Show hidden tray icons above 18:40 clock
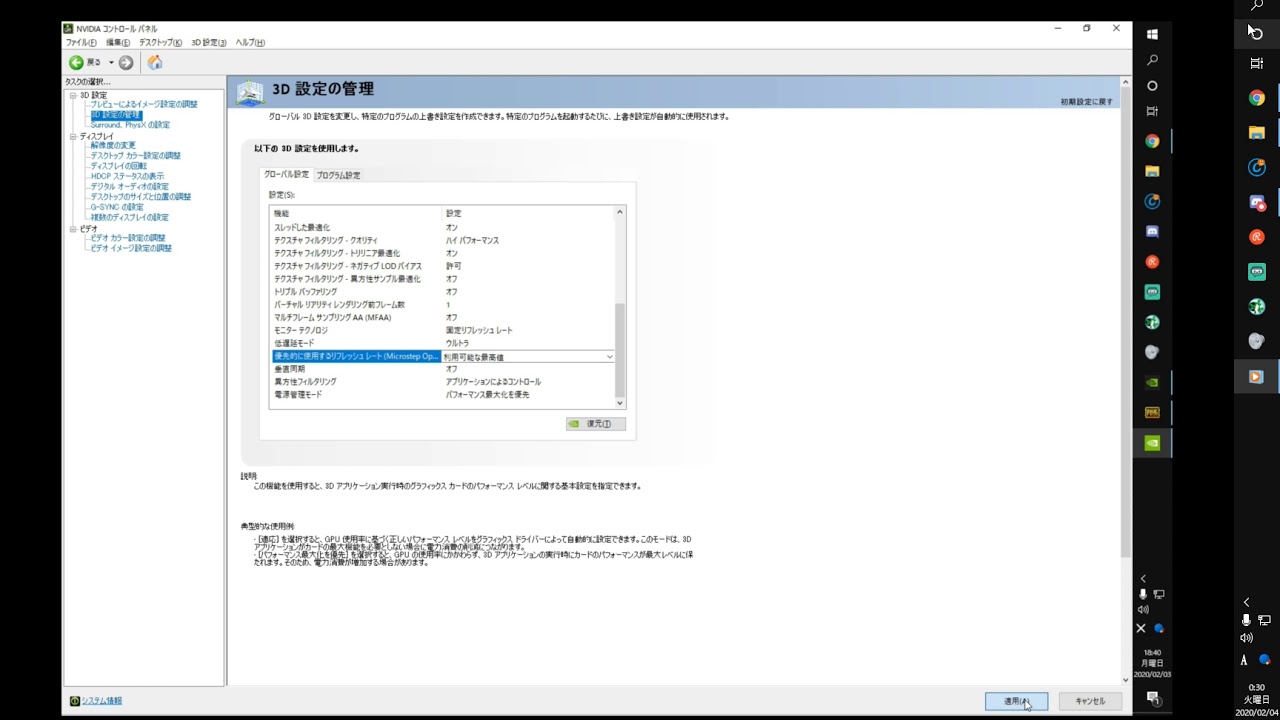The width and height of the screenshot is (1280, 720). (1143, 579)
